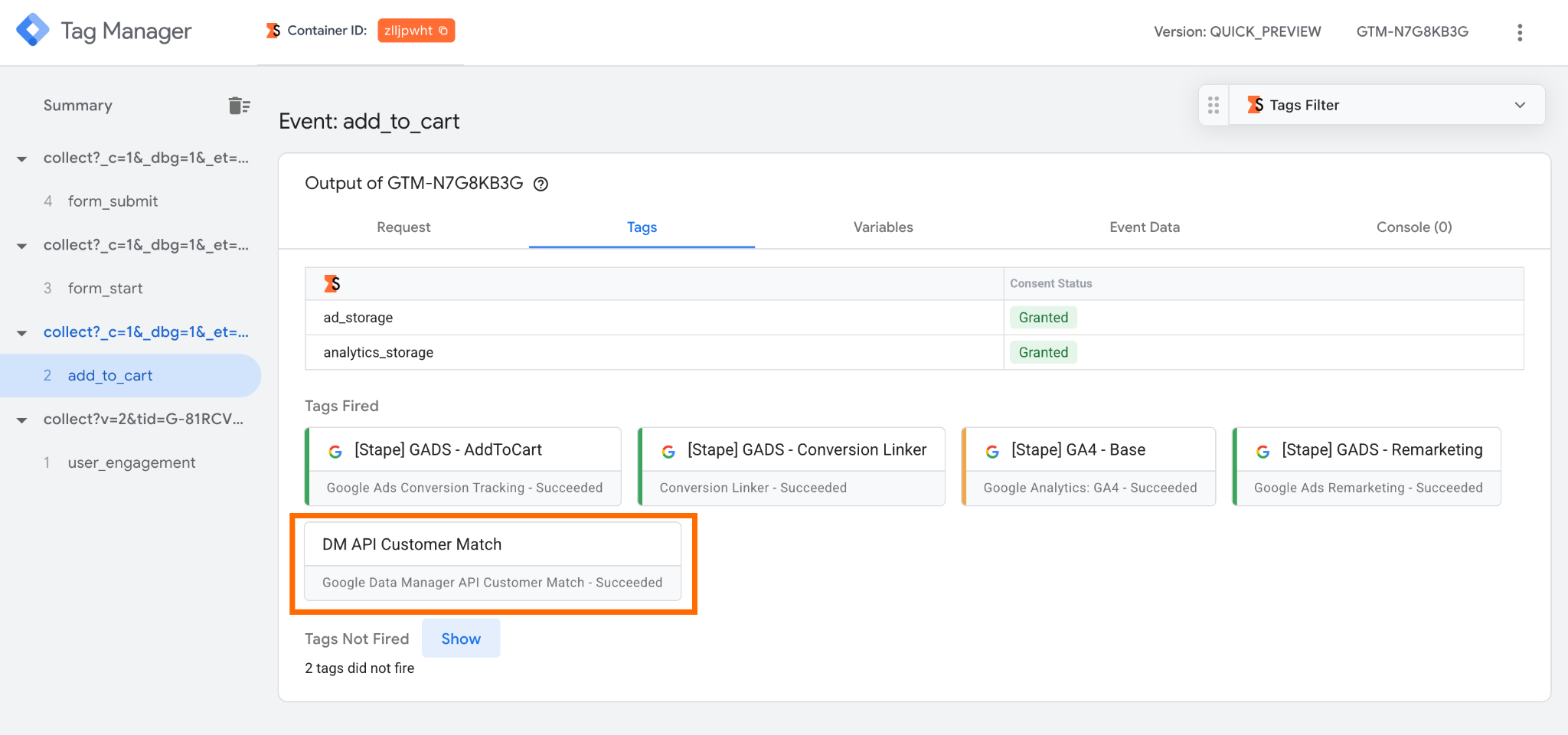The width and height of the screenshot is (1568, 735).
Task: Click the Event: add_to_cart heading
Action: click(x=369, y=122)
